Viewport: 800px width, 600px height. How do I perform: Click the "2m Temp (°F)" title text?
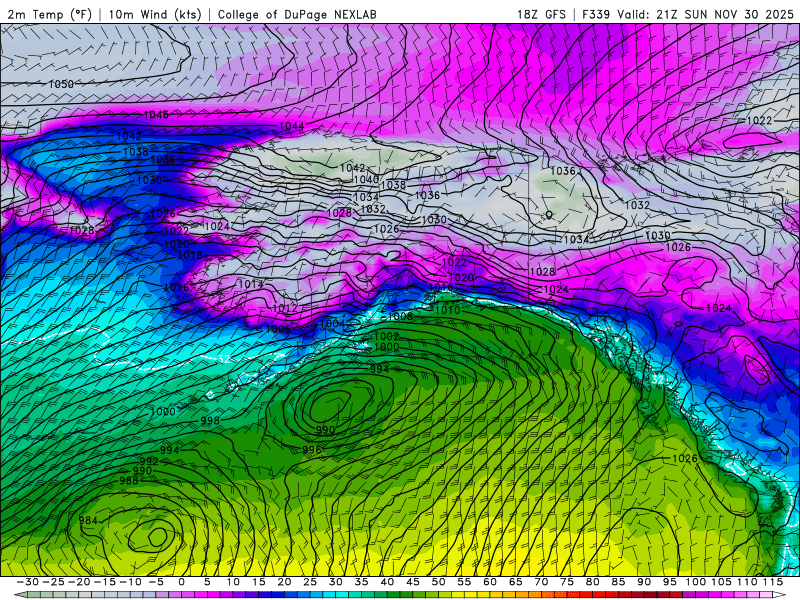tap(49, 14)
